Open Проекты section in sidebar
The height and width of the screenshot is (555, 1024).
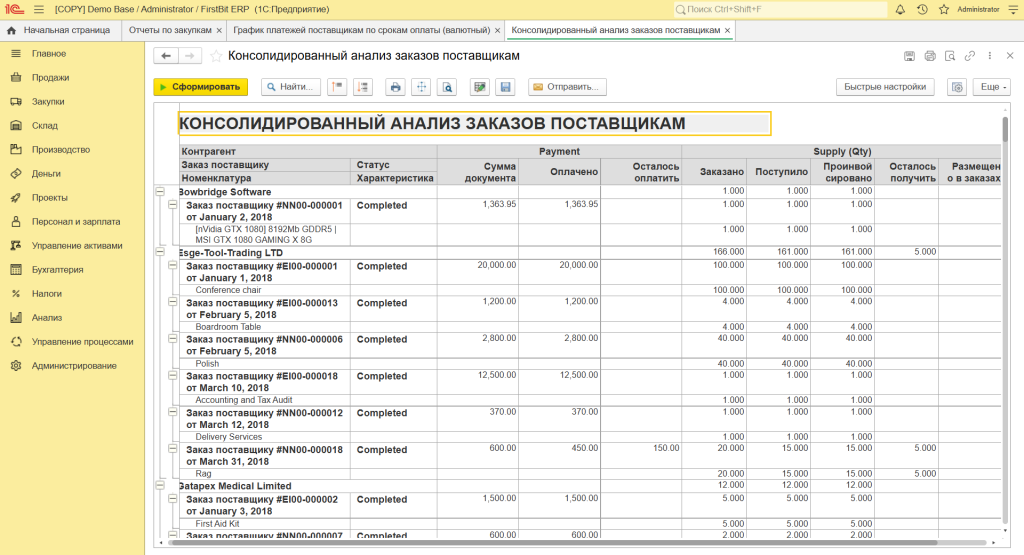72,198
